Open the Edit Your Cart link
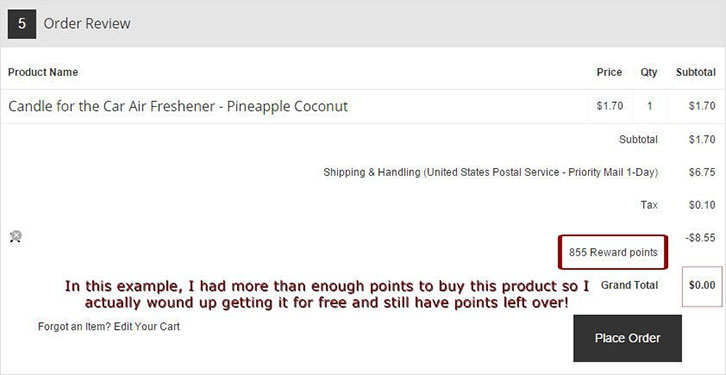The height and width of the screenshot is (375, 726). pos(147,326)
